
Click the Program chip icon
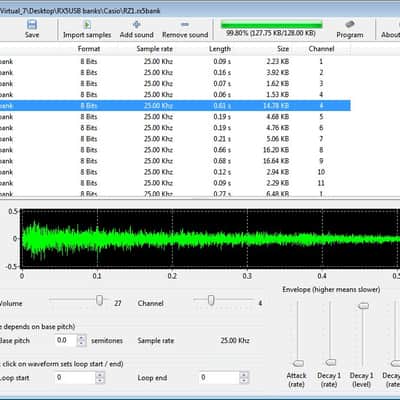[350, 24]
